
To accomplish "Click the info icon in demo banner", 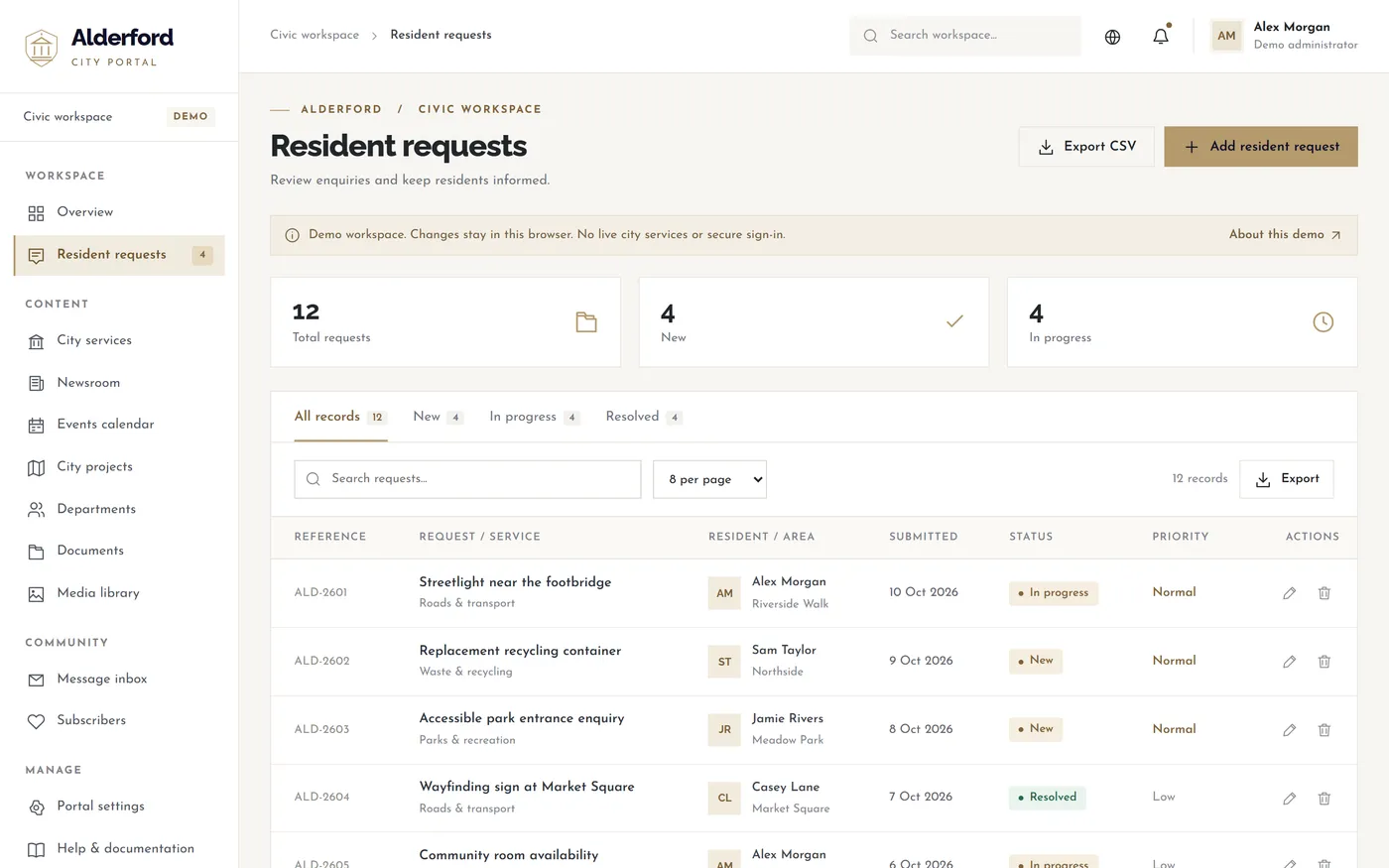I will click(292, 235).
